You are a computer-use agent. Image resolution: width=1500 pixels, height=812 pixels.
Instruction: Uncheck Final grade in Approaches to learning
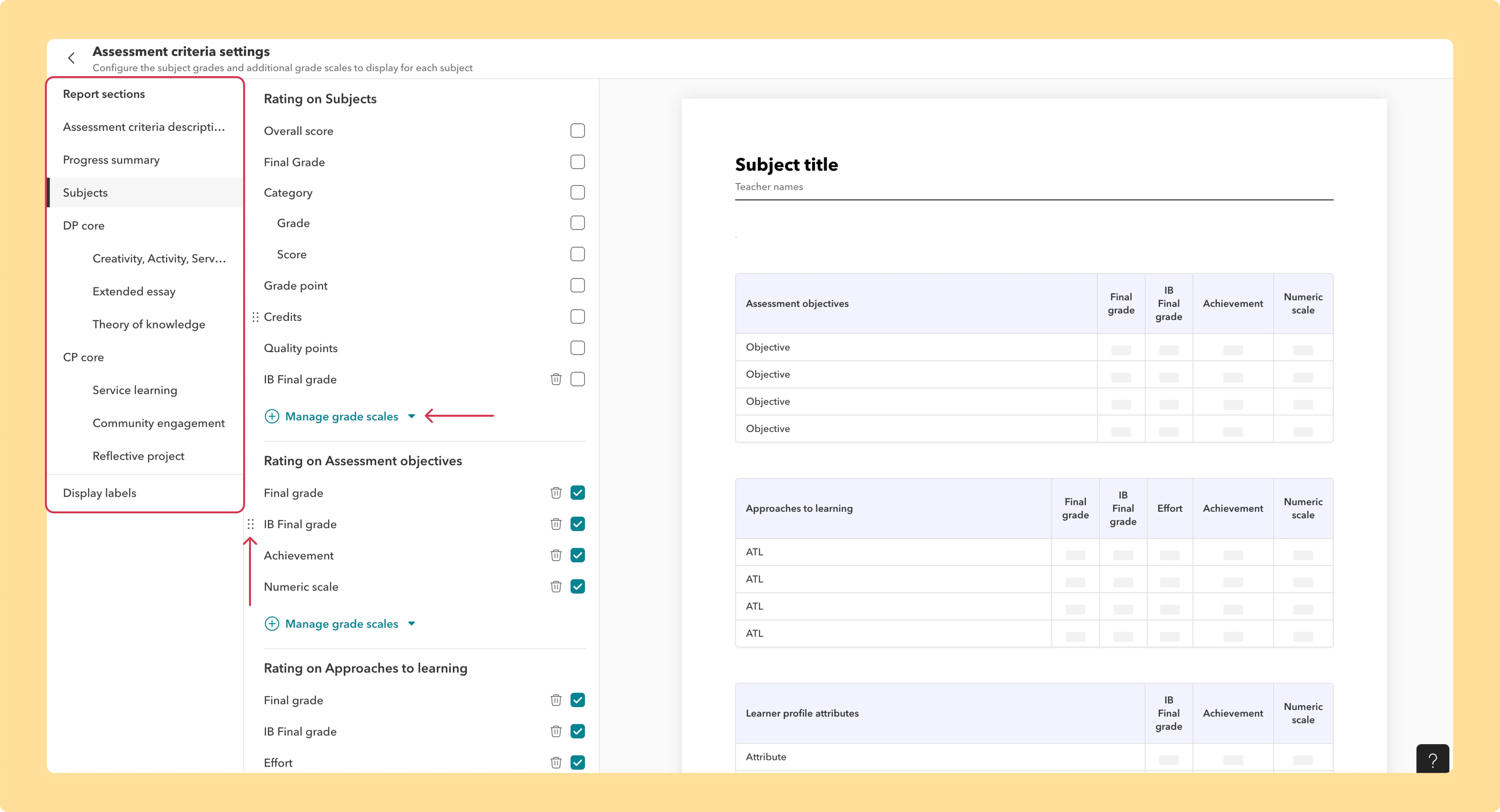coord(578,700)
